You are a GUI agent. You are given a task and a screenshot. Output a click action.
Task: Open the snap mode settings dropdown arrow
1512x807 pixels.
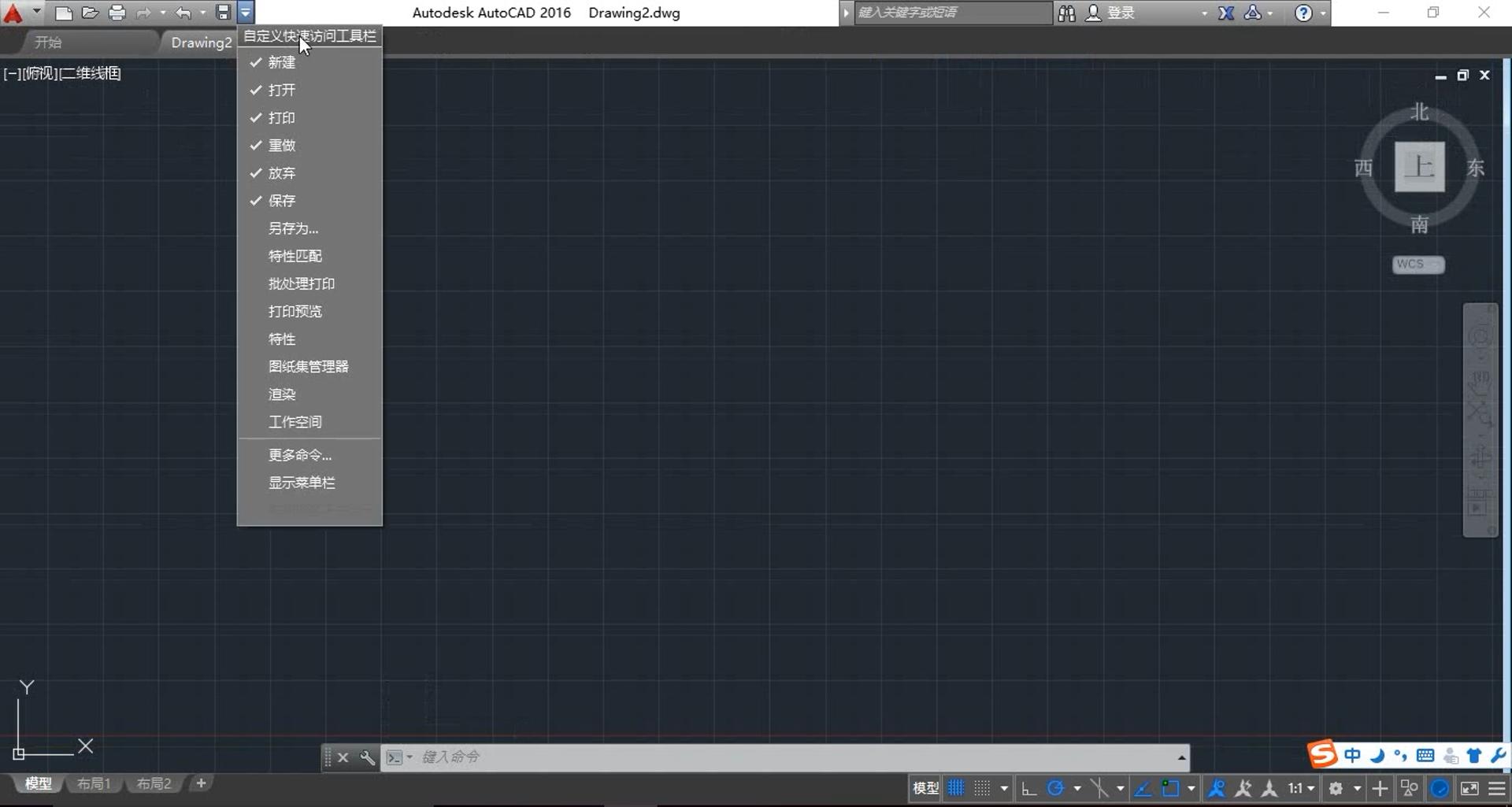(x=1004, y=788)
